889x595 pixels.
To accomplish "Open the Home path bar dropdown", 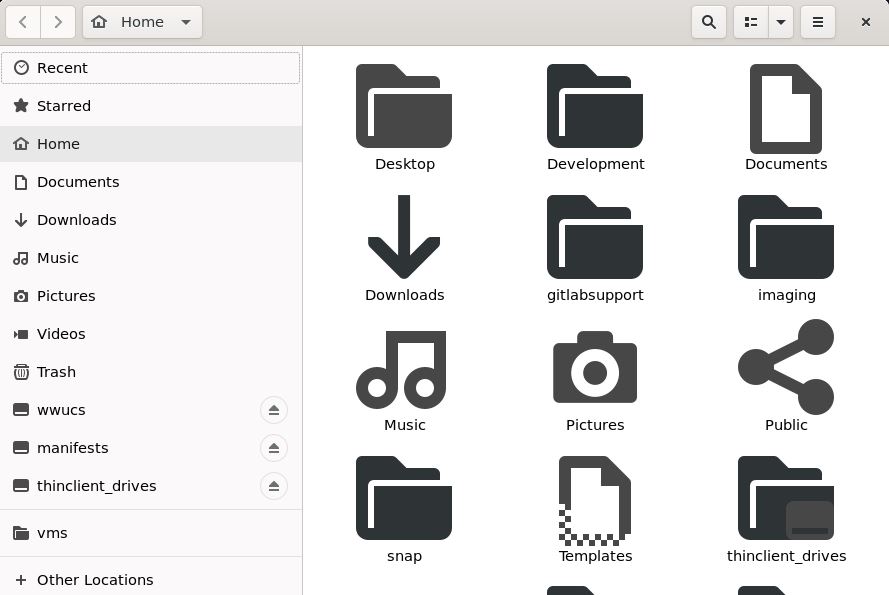I will 142,22.
